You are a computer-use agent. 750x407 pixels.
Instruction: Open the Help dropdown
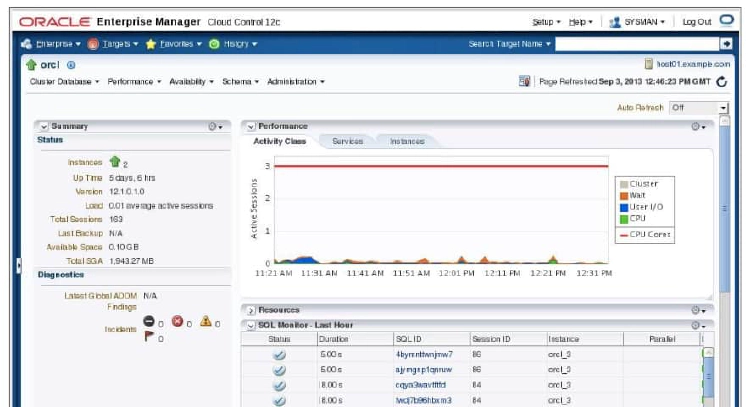[580, 22]
